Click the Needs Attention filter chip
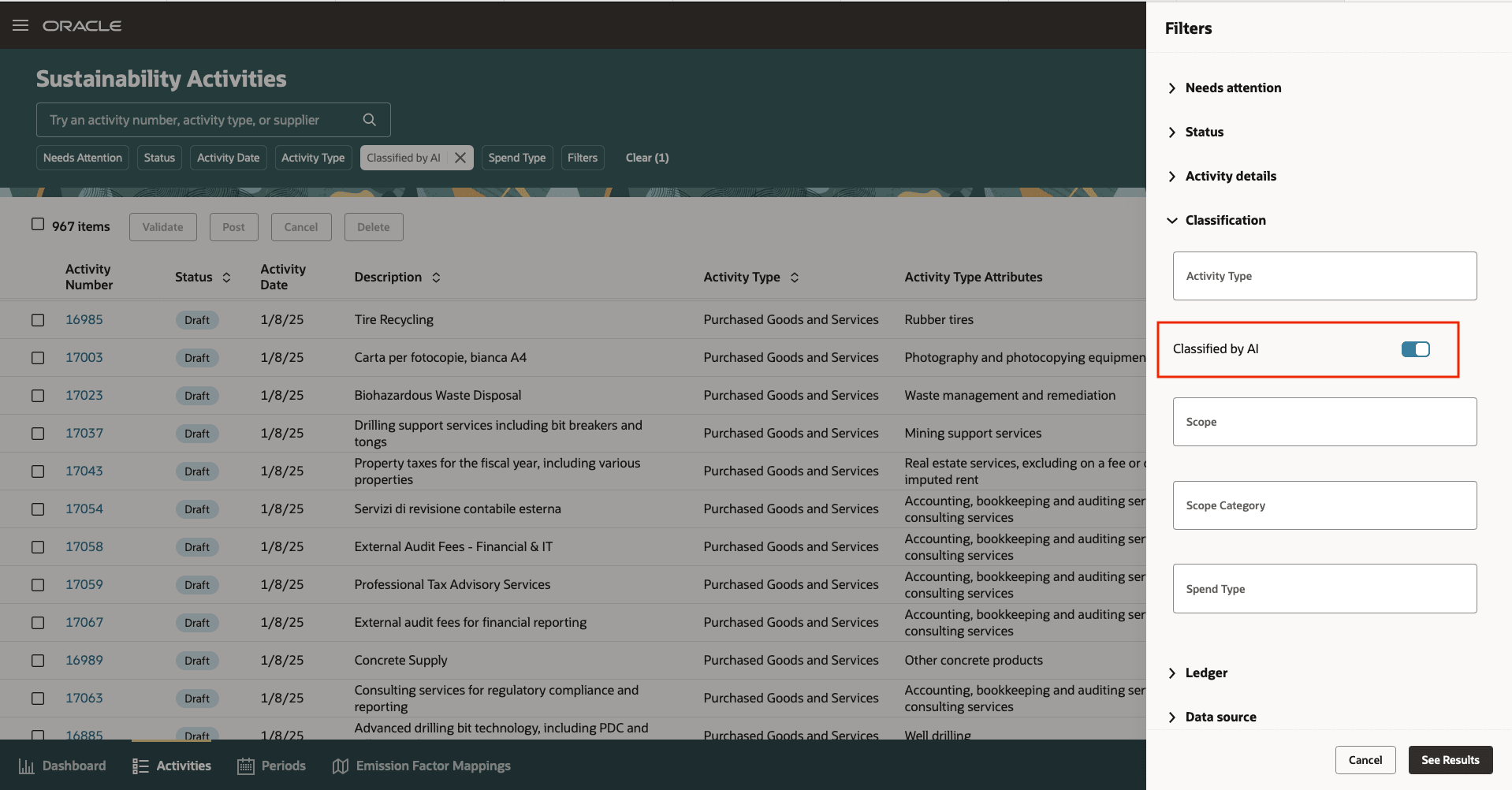Viewport: 1512px width, 790px height. click(x=83, y=158)
